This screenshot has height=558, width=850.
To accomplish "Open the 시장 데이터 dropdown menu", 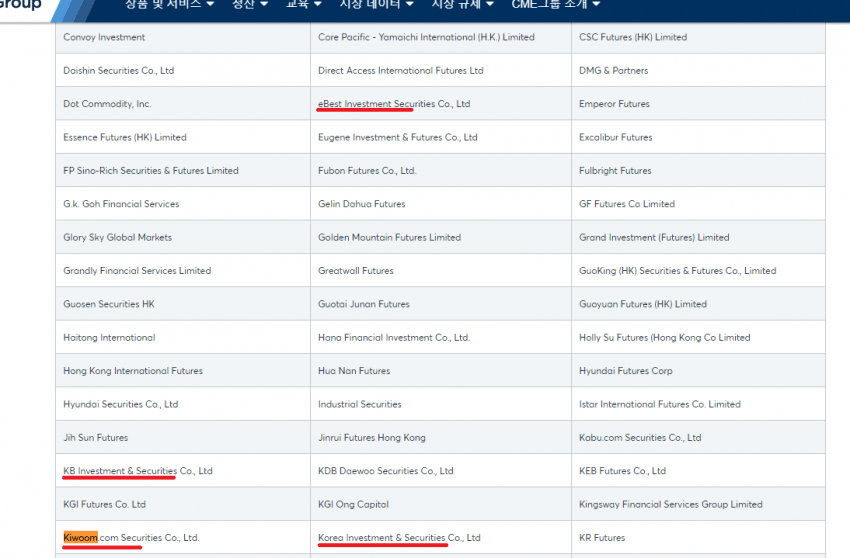I will (x=376, y=4).
